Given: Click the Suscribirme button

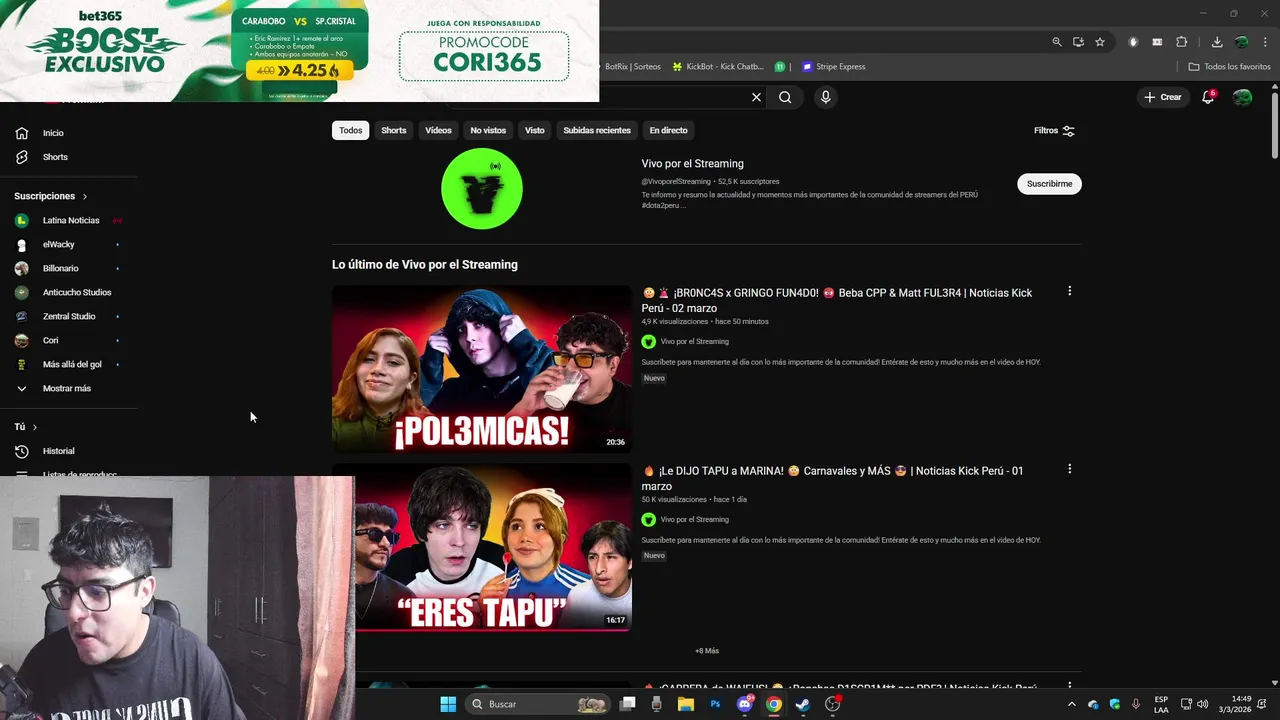Looking at the screenshot, I should (x=1049, y=184).
